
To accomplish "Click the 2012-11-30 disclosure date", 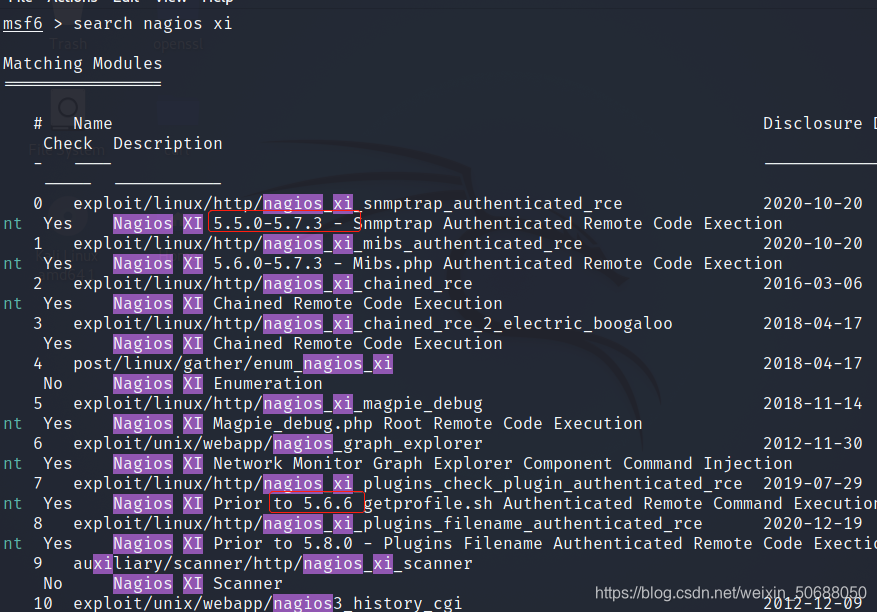I will pos(813,444).
